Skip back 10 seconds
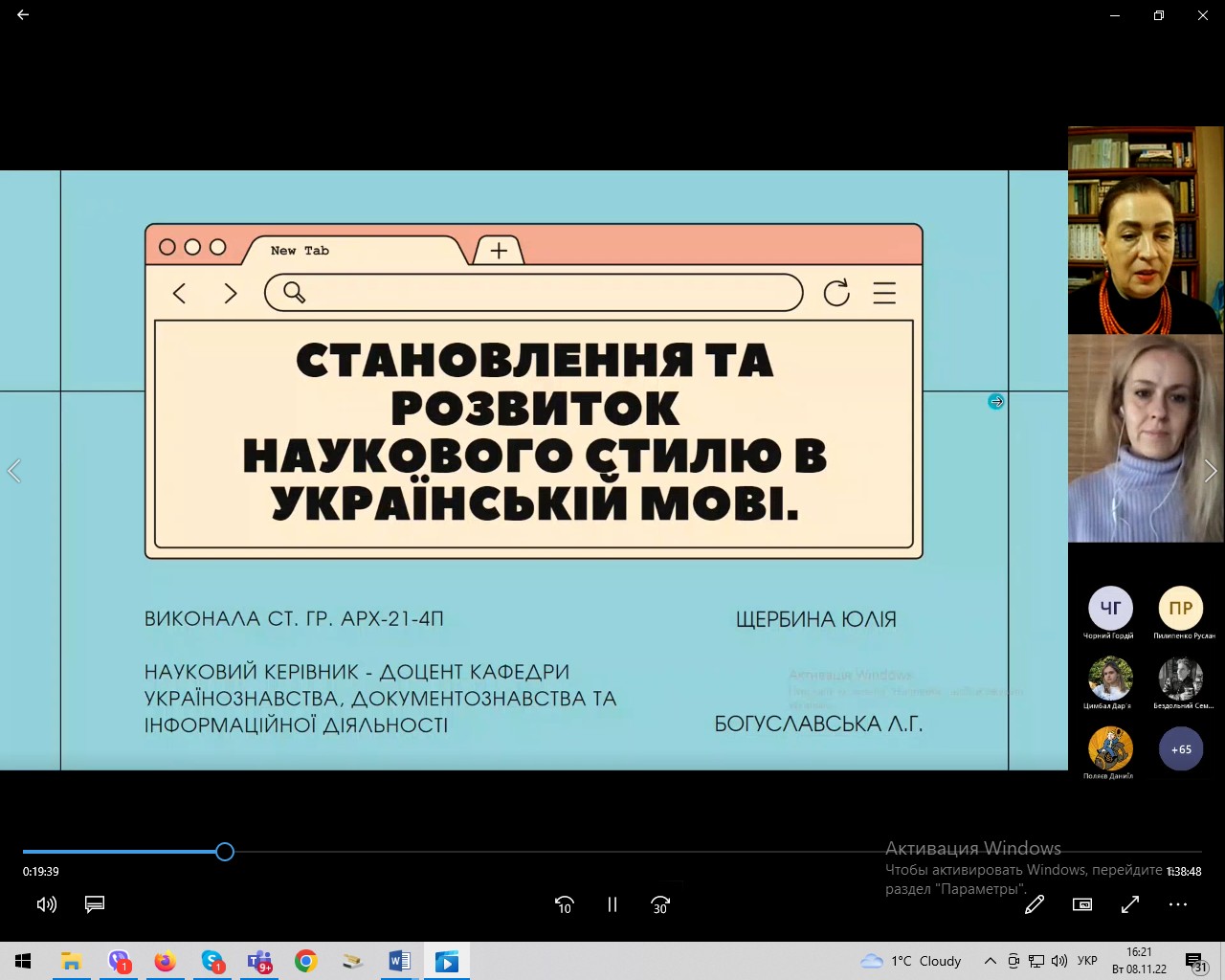The image size is (1225, 980). (x=565, y=904)
